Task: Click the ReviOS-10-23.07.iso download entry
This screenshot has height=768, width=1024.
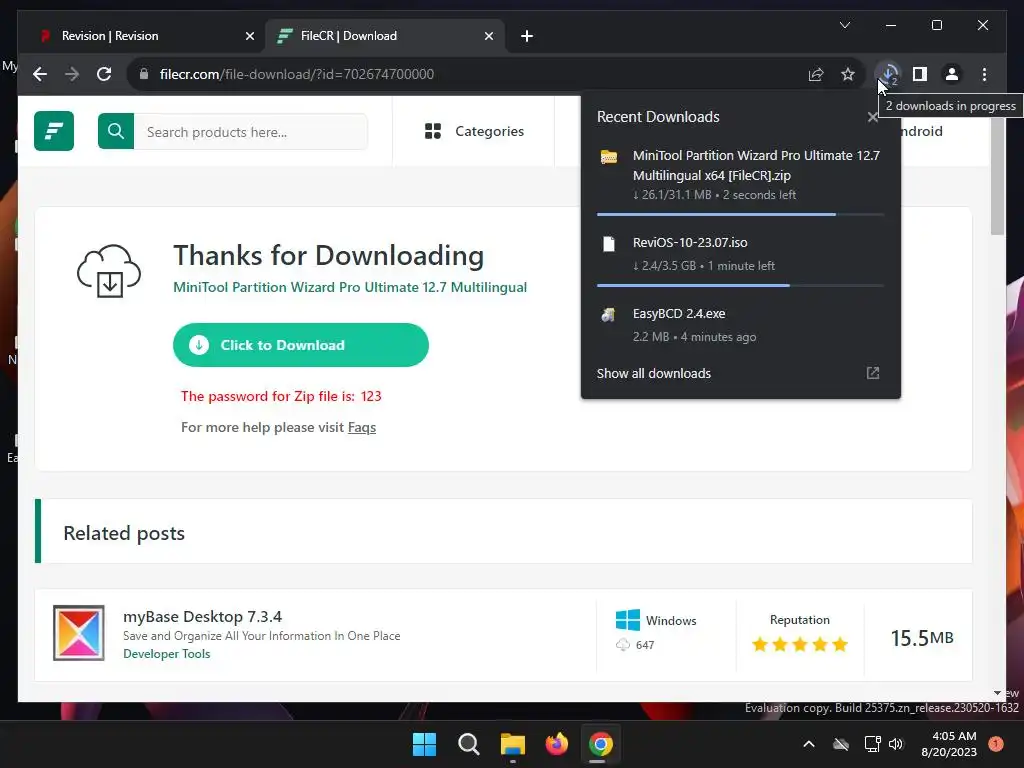Action: click(740, 253)
